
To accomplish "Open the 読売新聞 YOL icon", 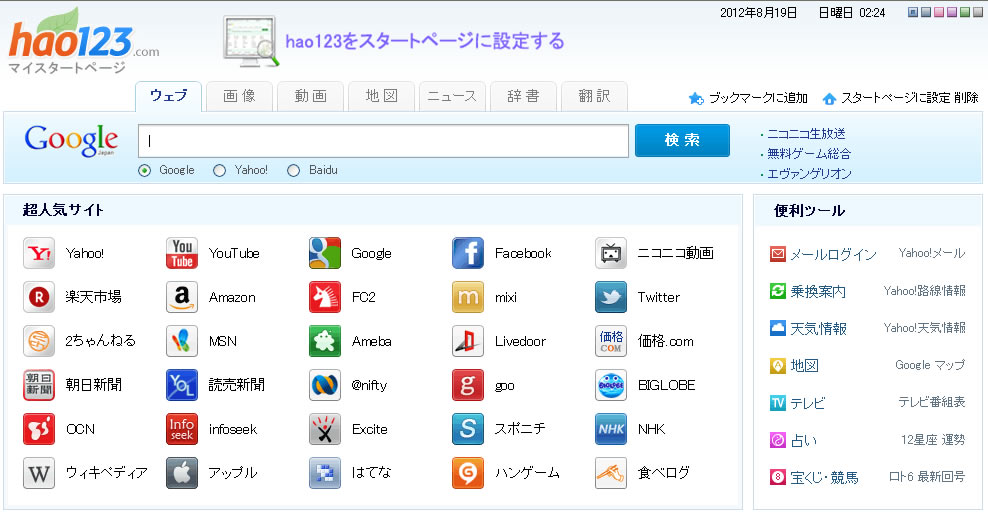I will [x=181, y=385].
